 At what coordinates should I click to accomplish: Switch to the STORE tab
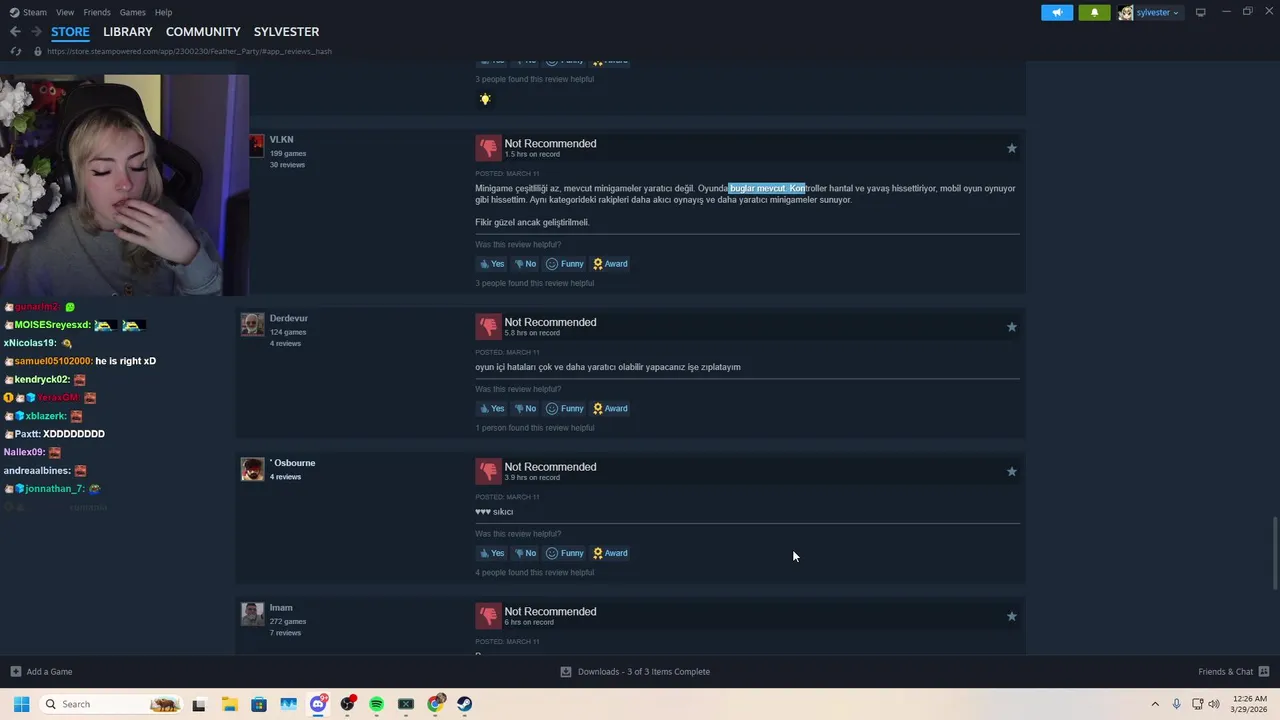tap(70, 32)
